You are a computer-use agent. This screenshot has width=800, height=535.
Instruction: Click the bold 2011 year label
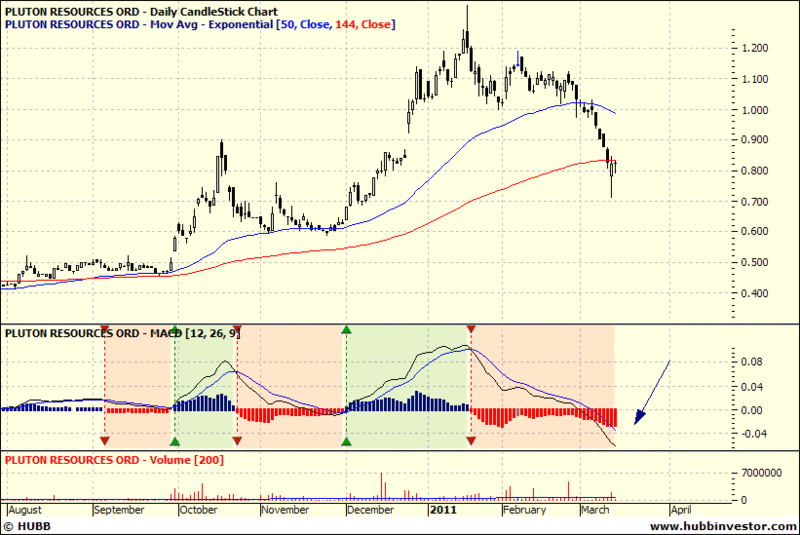coord(443,510)
